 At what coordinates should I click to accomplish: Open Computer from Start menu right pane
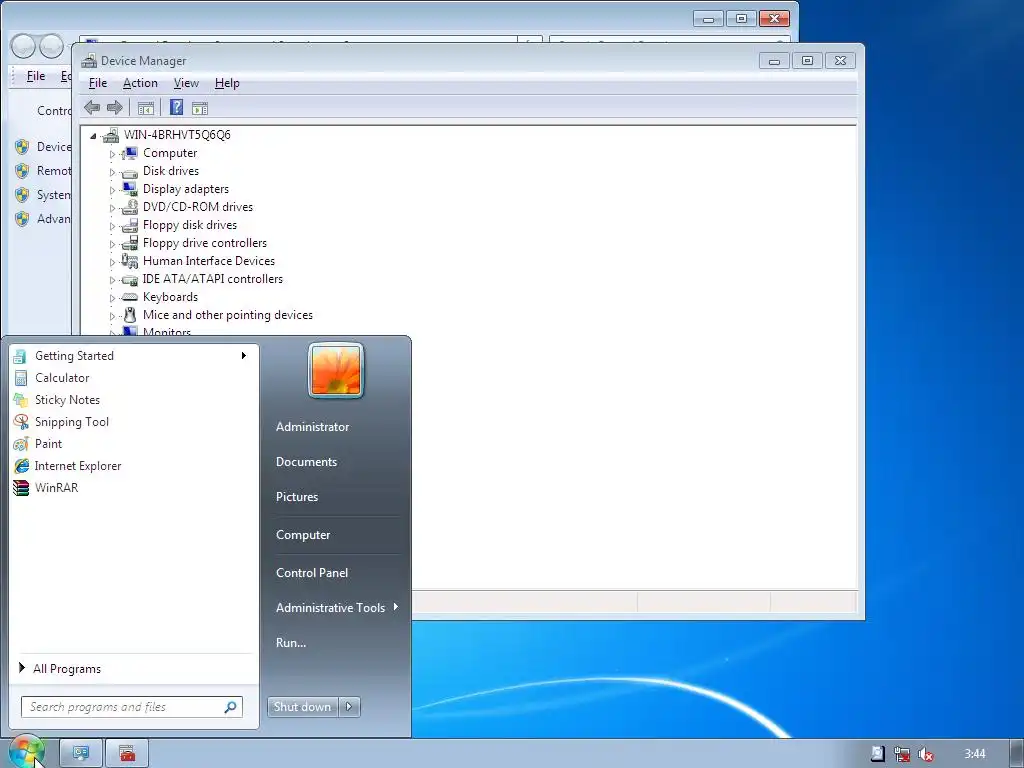click(x=303, y=535)
